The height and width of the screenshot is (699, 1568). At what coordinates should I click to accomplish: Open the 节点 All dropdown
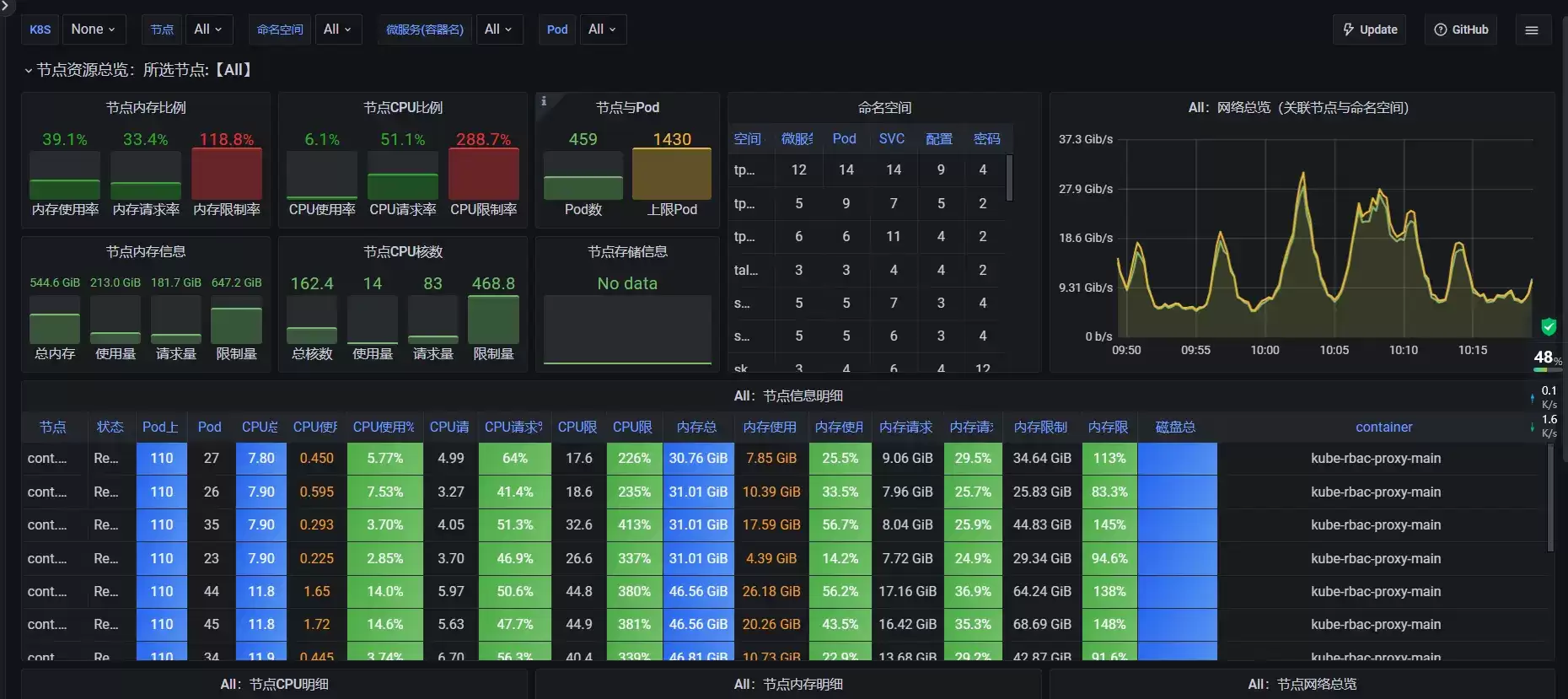click(208, 30)
